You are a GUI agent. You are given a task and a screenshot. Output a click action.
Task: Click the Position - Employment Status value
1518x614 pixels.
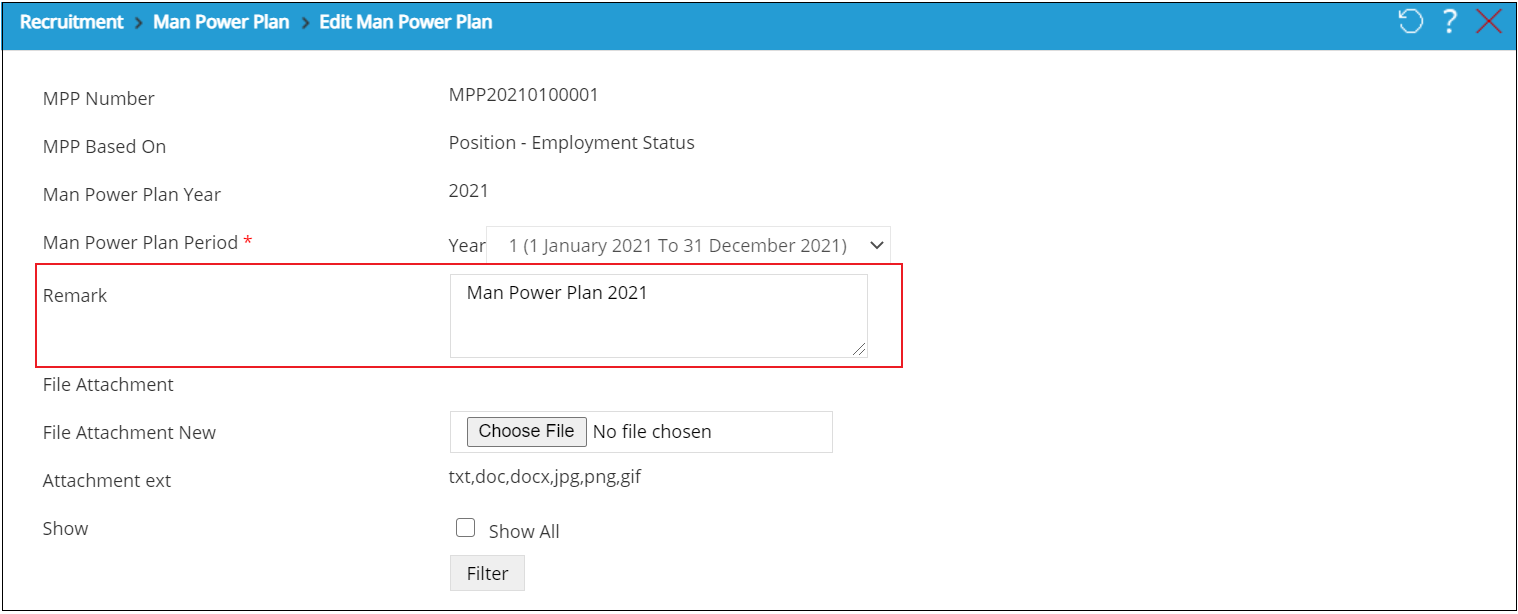tap(571, 143)
